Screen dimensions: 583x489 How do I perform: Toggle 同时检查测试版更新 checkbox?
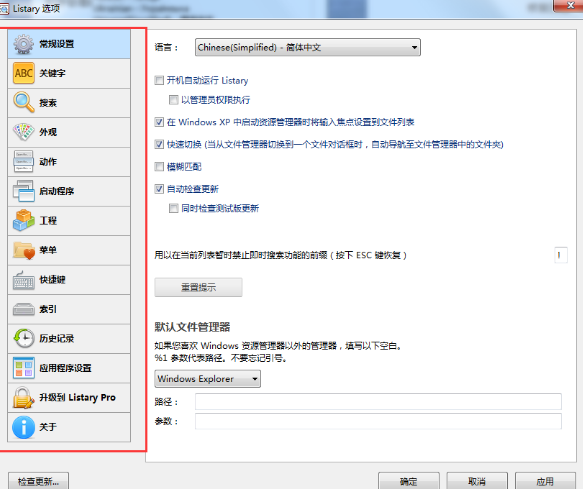(174, 208)
